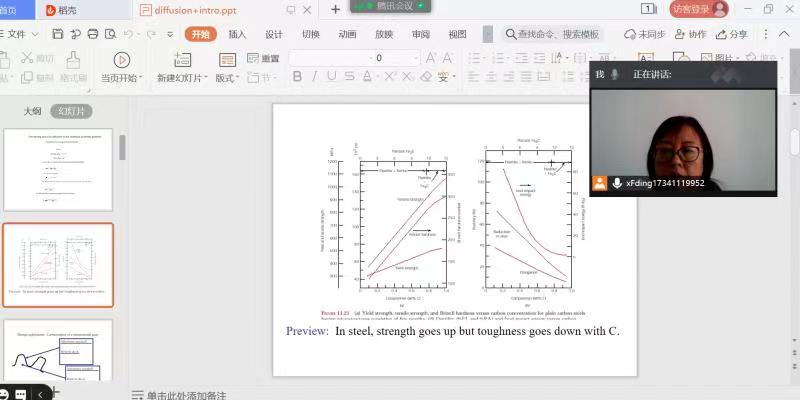The image size is (800, 400).
Task: Click the decrease font size icon
Action: (x=448, y=58)
